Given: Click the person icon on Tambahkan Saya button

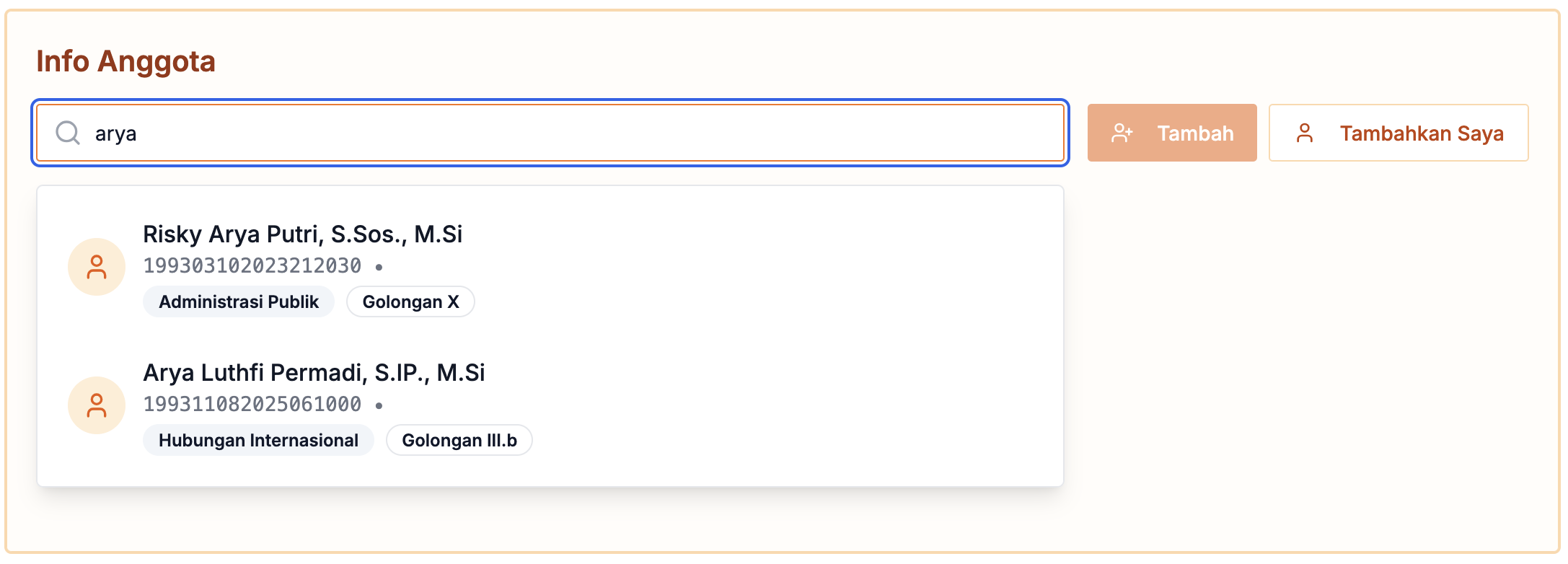Looking at the screenshot, I should pos(1305,132).
